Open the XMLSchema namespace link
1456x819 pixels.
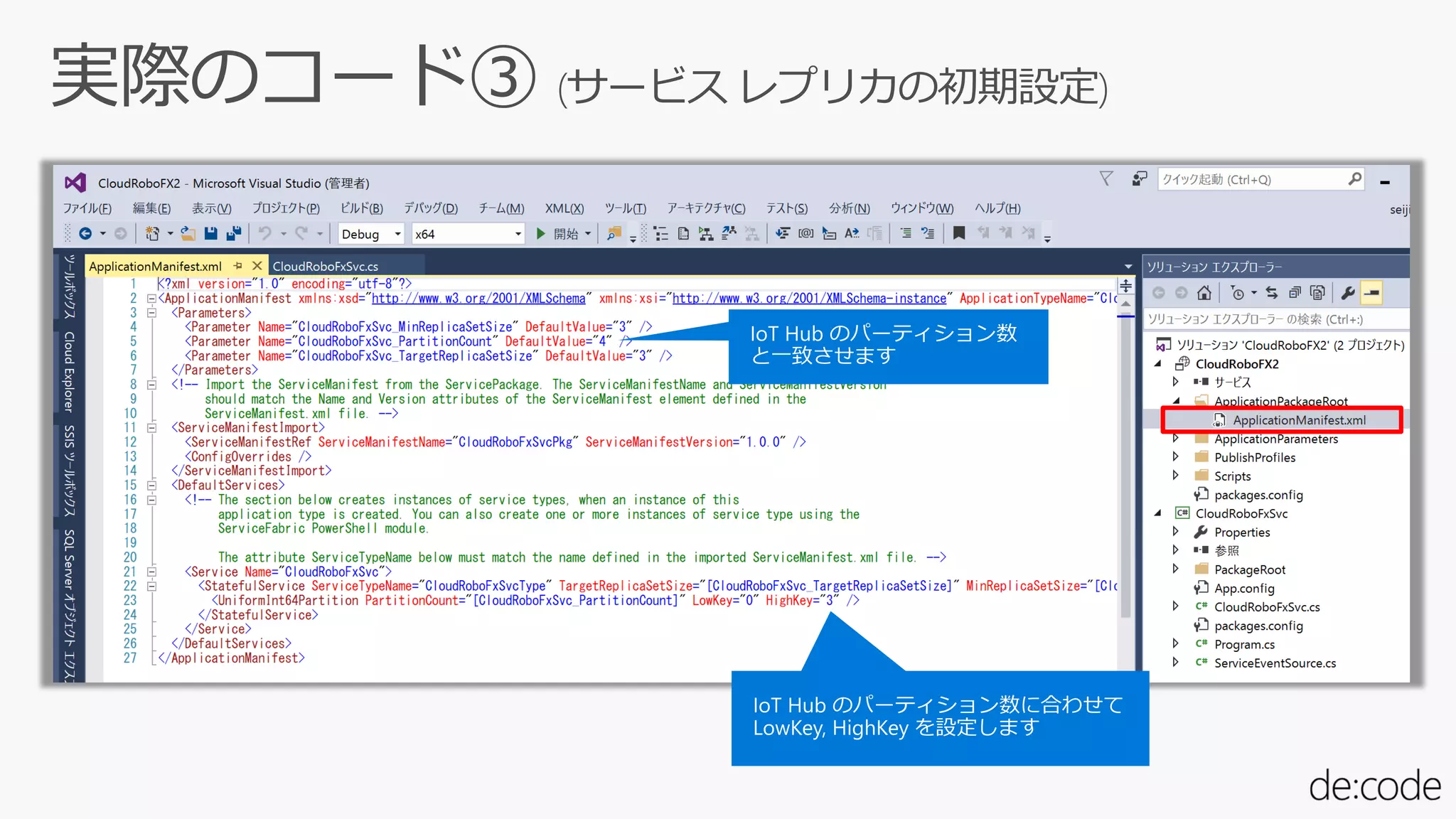(x=478, y=299)
